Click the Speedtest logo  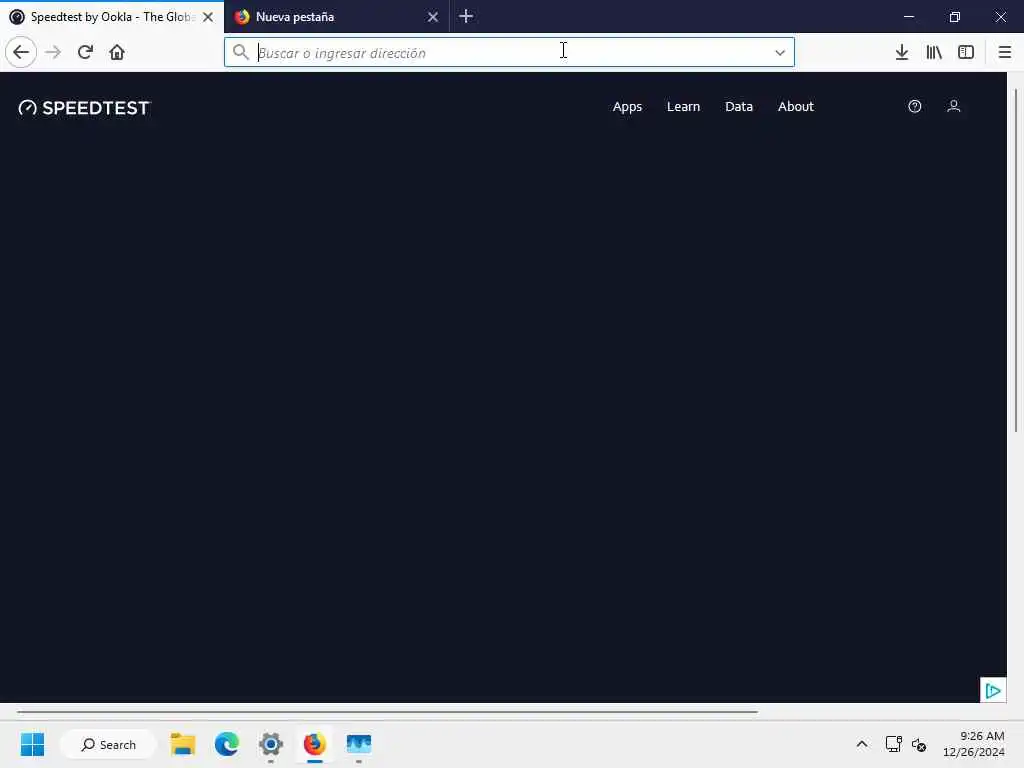point(84,108)
